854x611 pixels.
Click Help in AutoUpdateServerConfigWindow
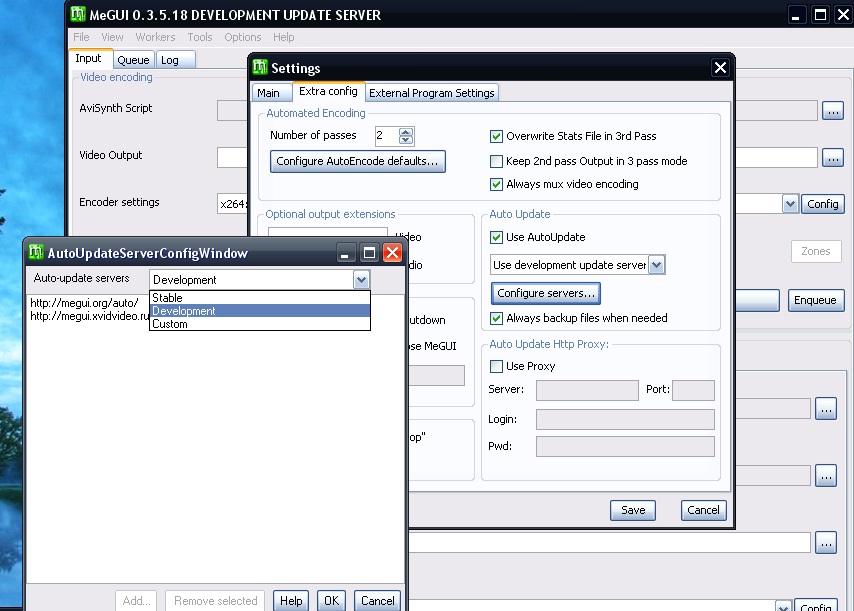[291, 601]
